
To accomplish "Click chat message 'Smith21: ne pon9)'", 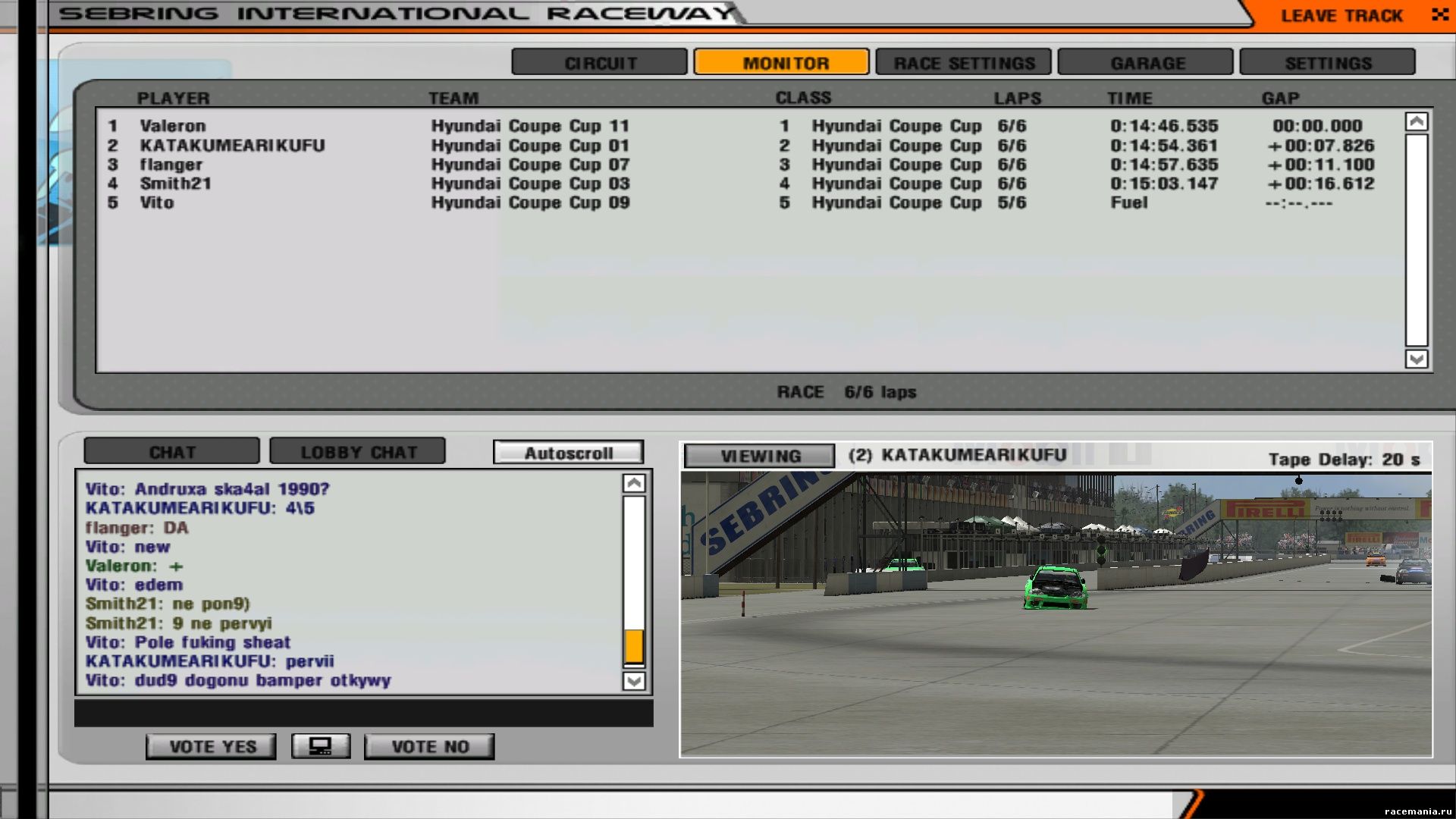I will point(168,604).
